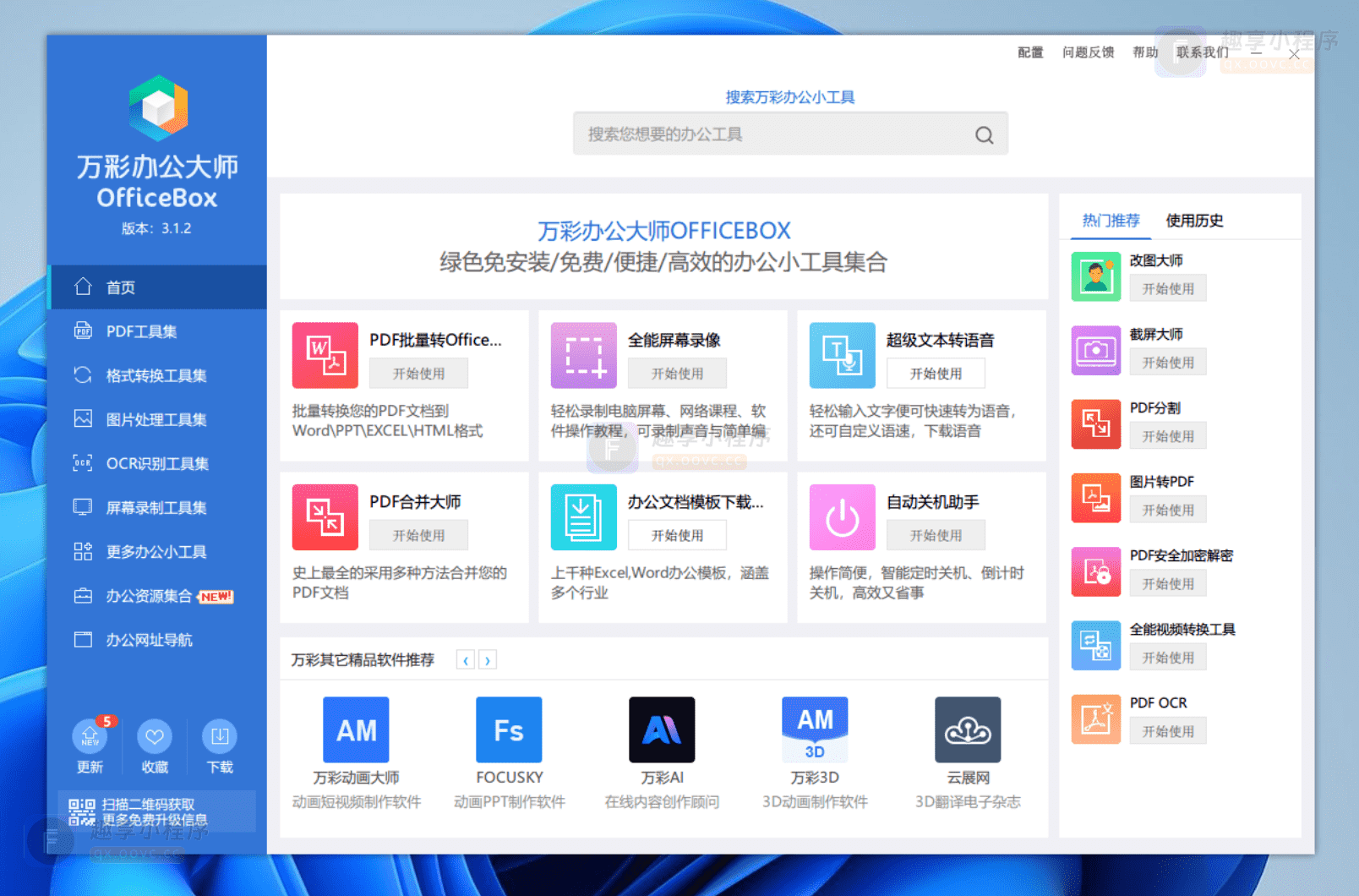Click 开始使用 under 图片转PDF
1359x896 pixels.
tap(1168, 510)
